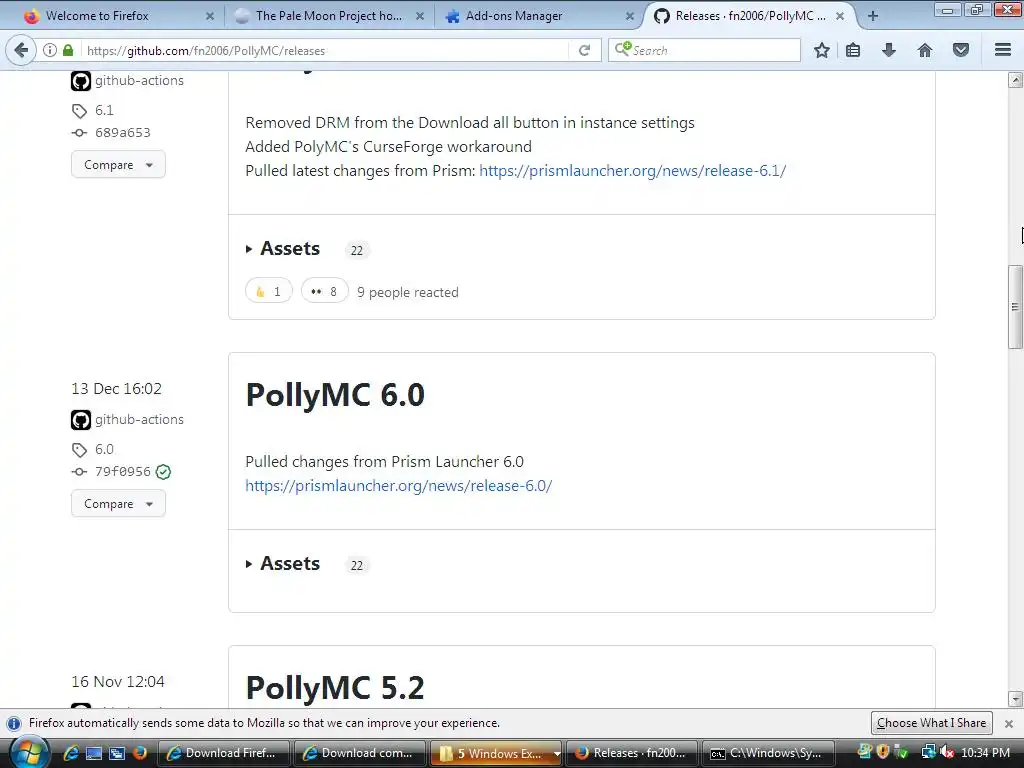1024x768 pixels.
Task: Close the Welcome to Firefox tab
Action: (x=210, y=16)
